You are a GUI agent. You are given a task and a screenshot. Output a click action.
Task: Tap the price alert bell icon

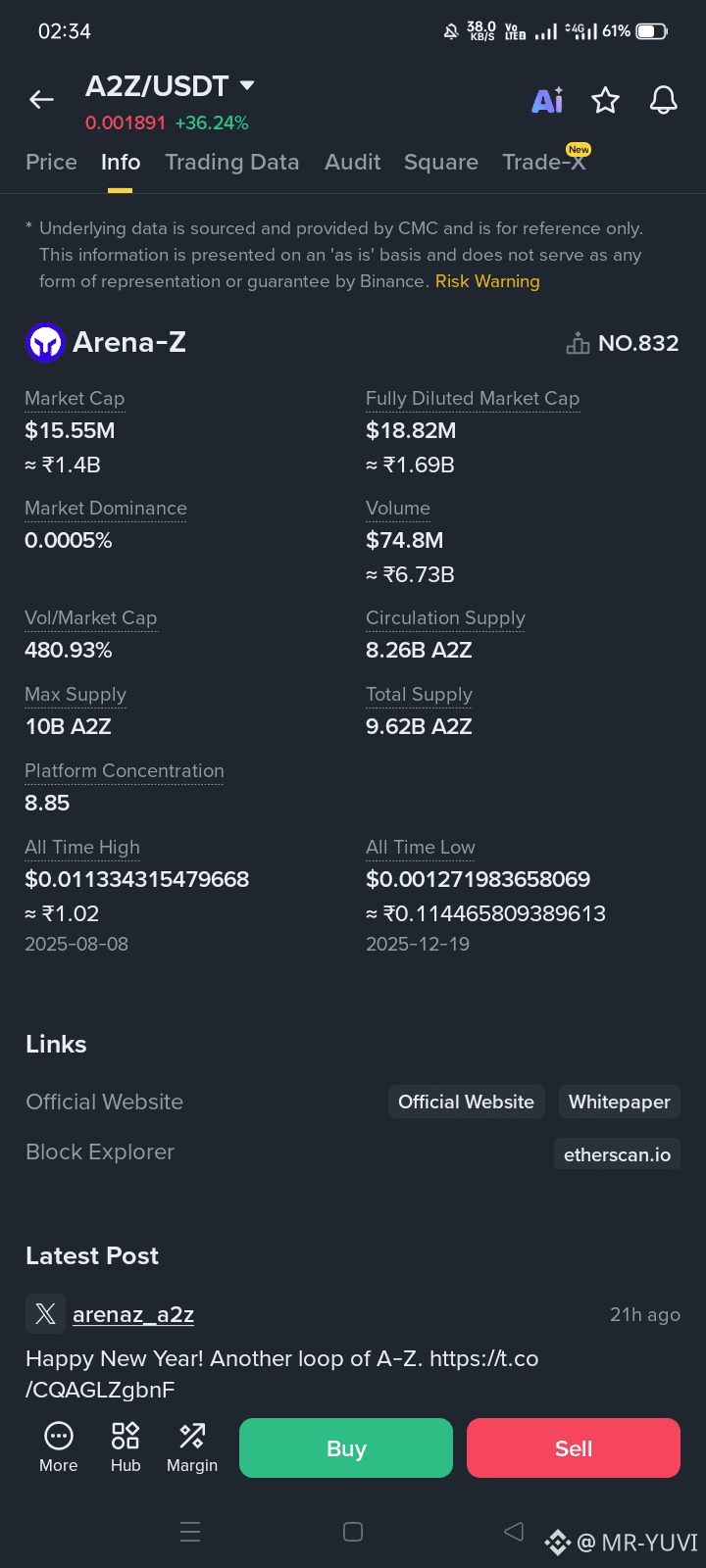point(664,100)
